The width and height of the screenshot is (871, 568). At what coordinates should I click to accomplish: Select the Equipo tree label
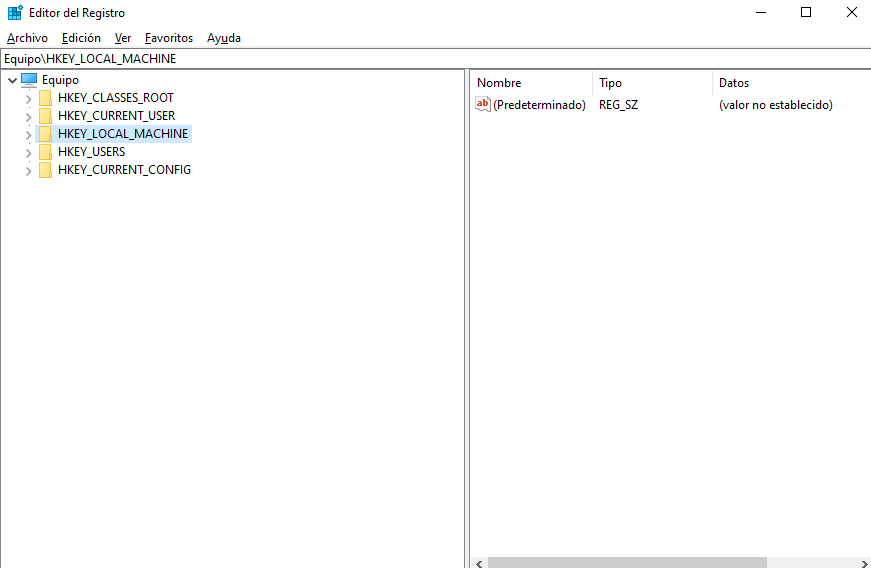click(x=61, y=80)
